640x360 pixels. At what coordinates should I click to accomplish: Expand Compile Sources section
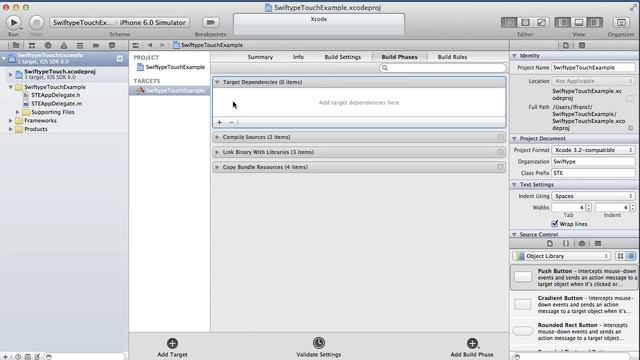(217, 137)
